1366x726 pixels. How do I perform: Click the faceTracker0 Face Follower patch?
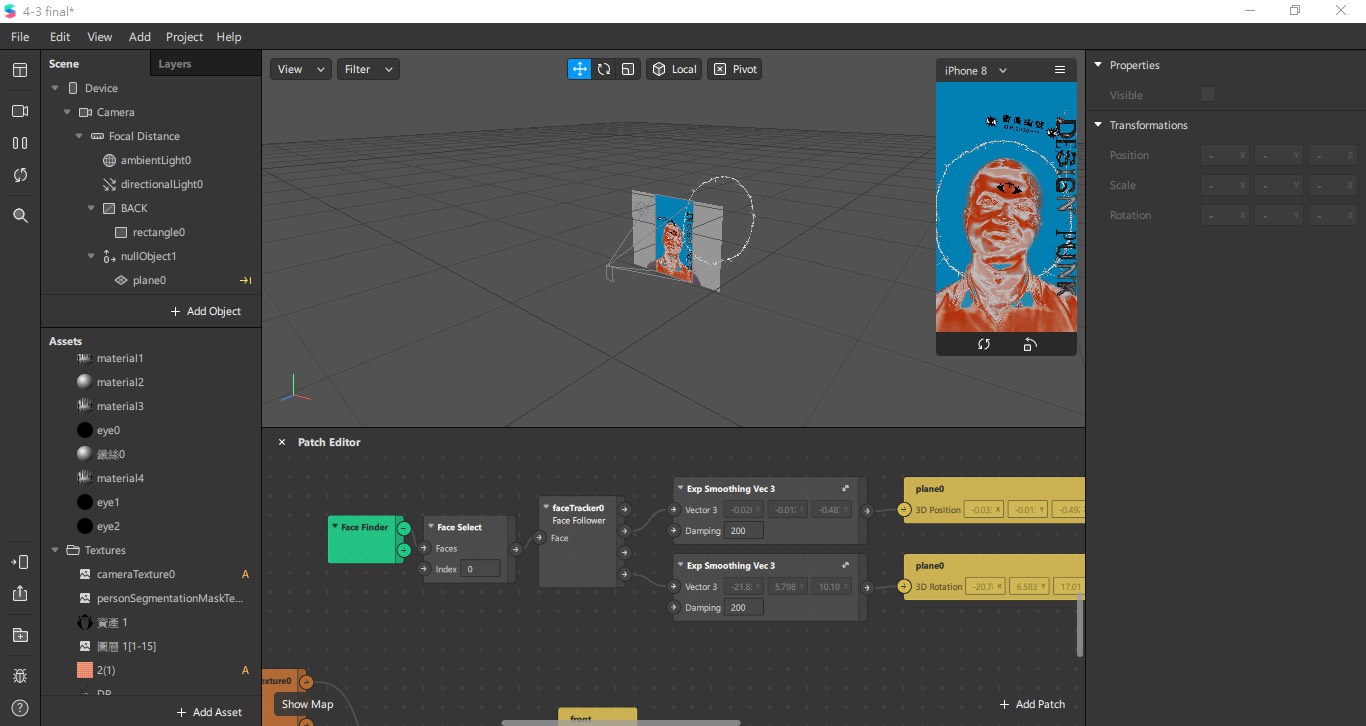(581, 542)
